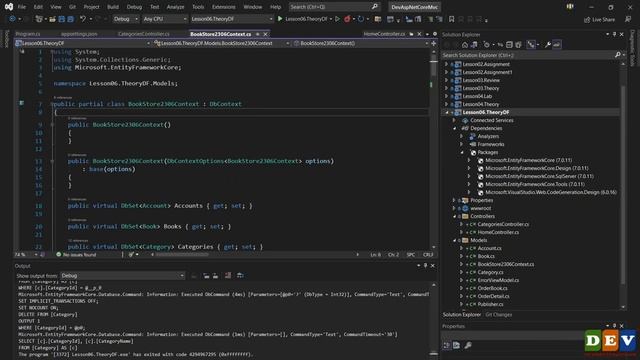Open the File menu
The width and height of the screenshot is (640, 360).
coord(22,7)
